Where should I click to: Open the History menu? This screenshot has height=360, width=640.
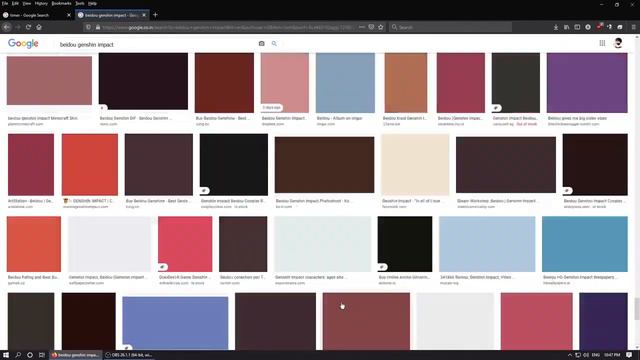(41, 3)
